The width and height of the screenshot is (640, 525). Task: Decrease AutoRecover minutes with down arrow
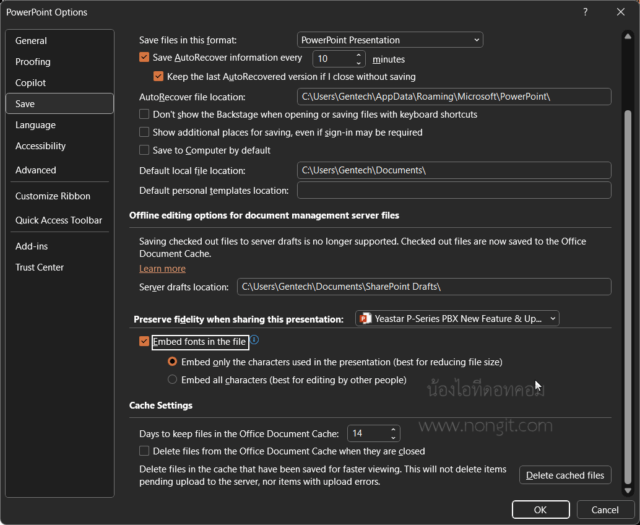pos(358,63)
